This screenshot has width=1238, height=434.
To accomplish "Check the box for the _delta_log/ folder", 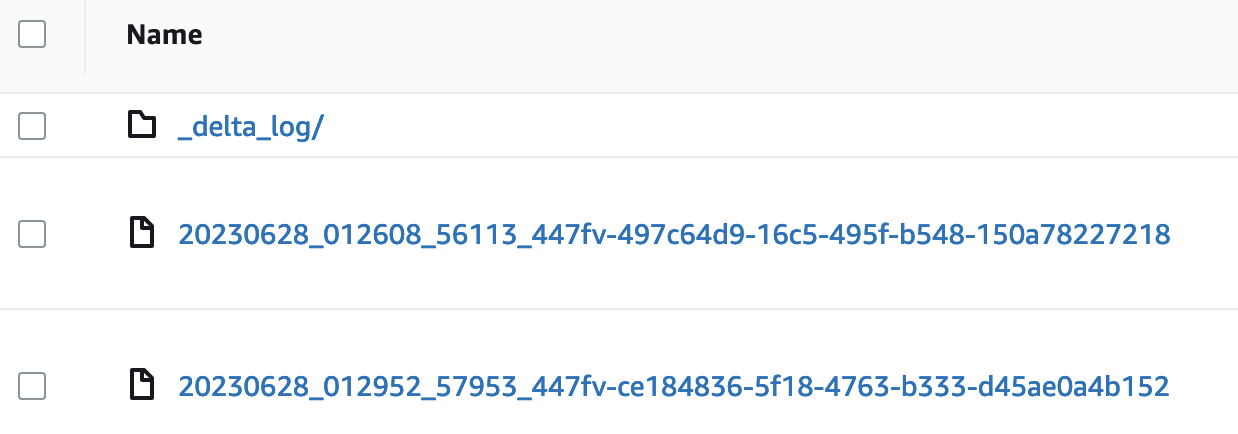I will [x=33, y=126].
